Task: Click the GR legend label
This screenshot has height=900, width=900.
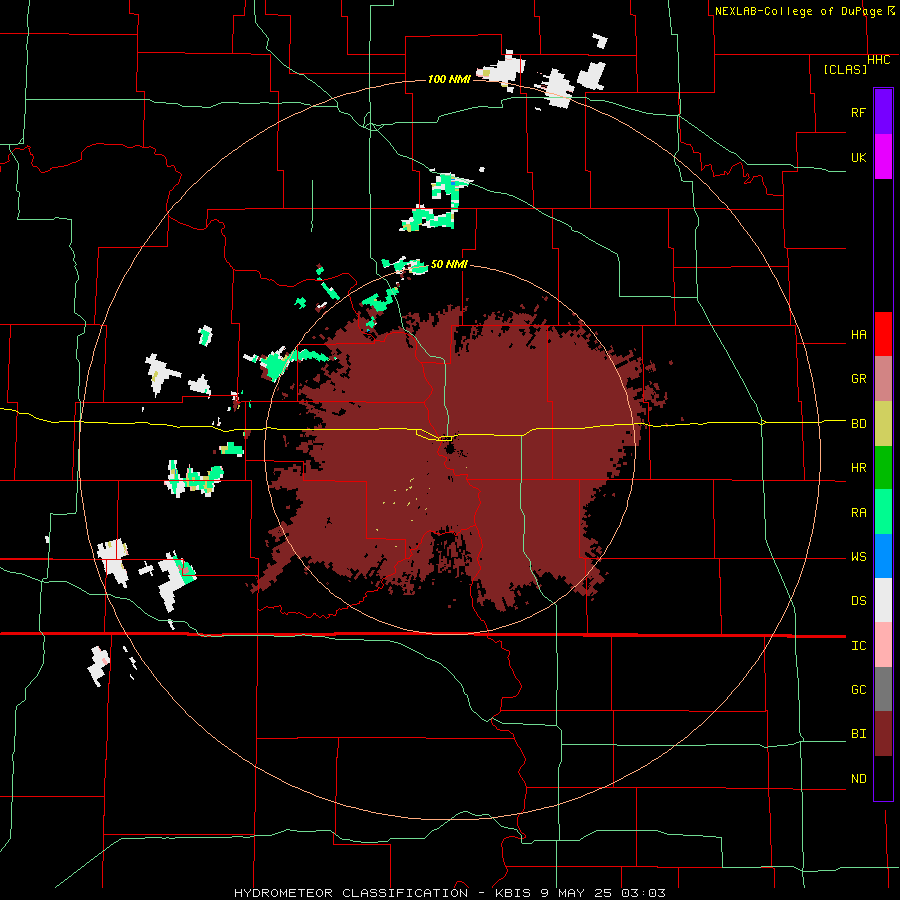Action: tap(859, 379)
